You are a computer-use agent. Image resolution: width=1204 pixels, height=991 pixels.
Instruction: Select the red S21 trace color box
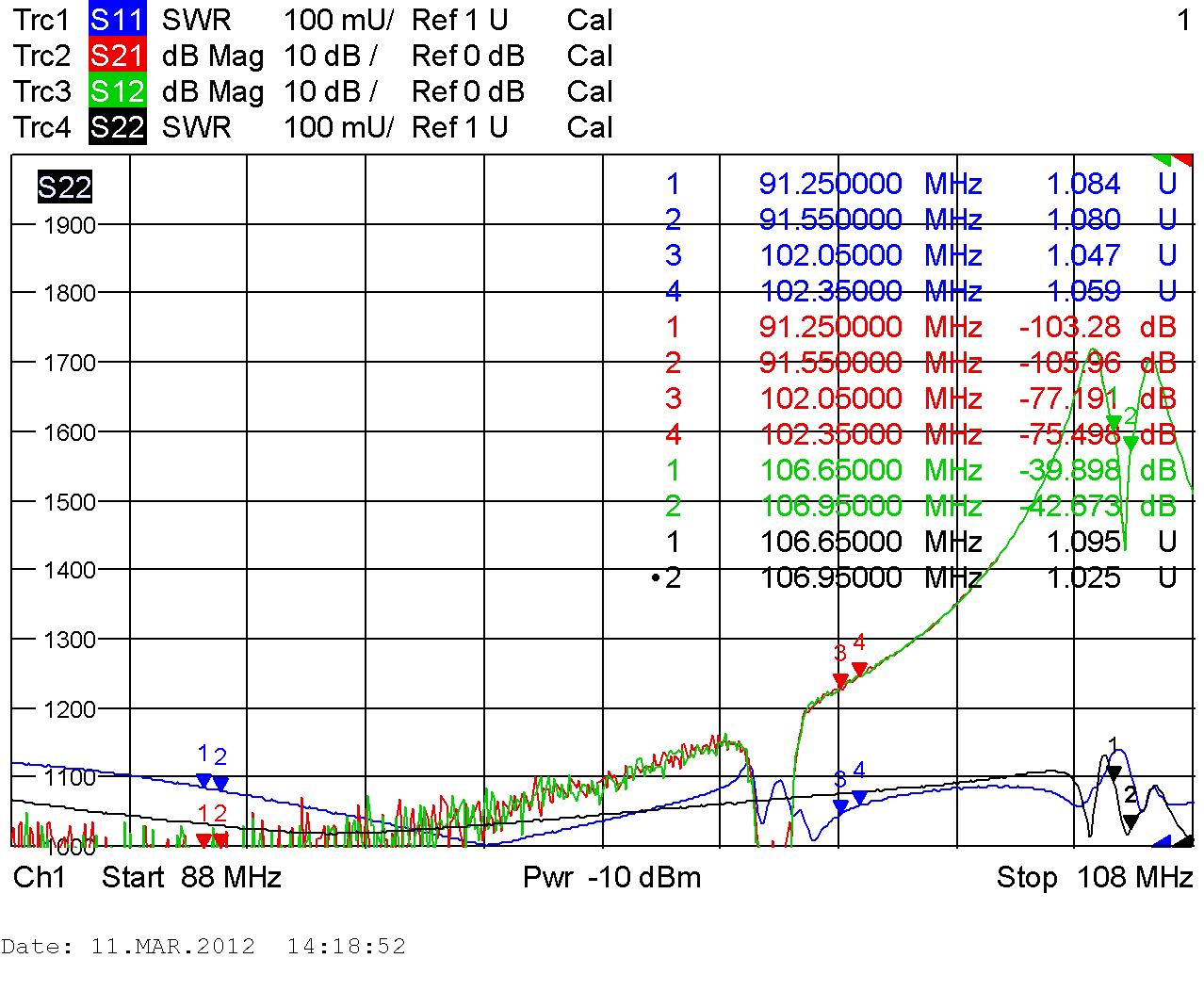pos(118,56)
